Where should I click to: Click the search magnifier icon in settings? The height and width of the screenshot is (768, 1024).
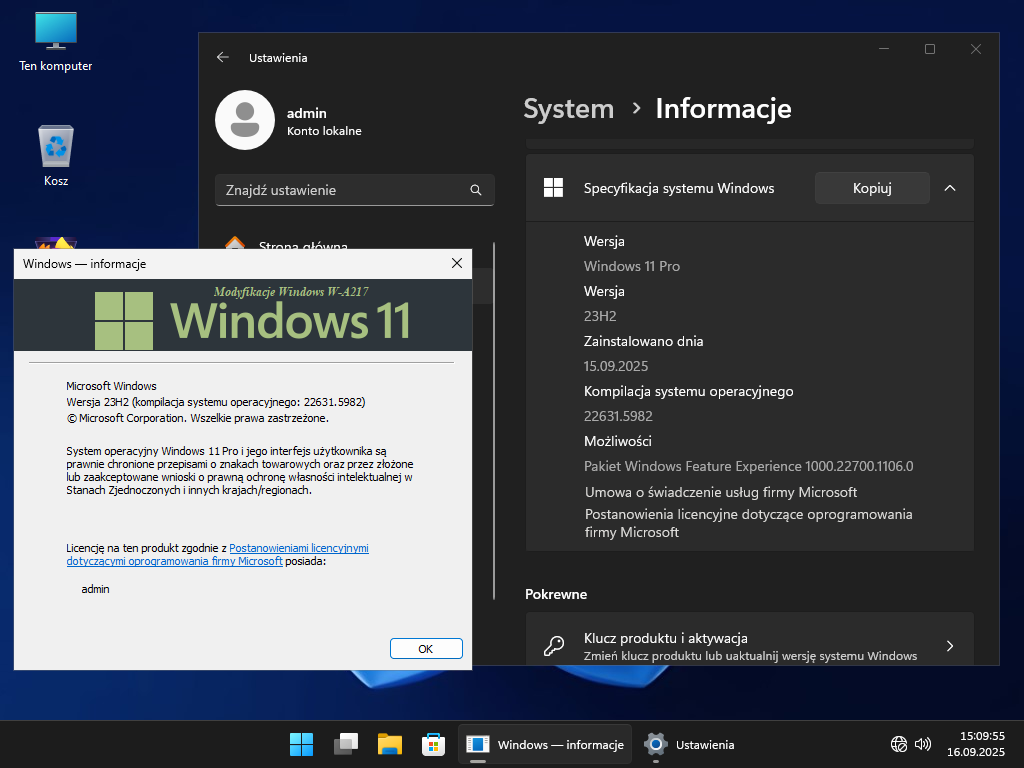click(x=476, y=190)
